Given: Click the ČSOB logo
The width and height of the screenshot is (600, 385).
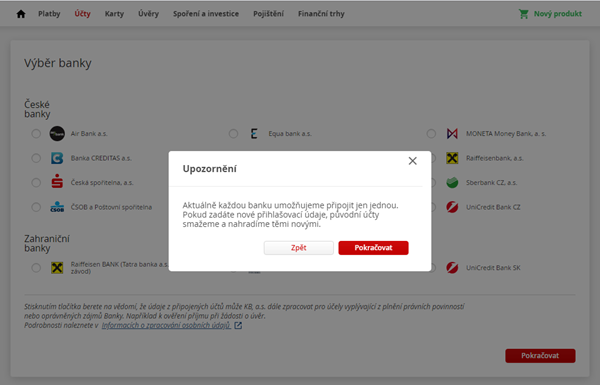Looking at the screenshot, I should [57, 207].
